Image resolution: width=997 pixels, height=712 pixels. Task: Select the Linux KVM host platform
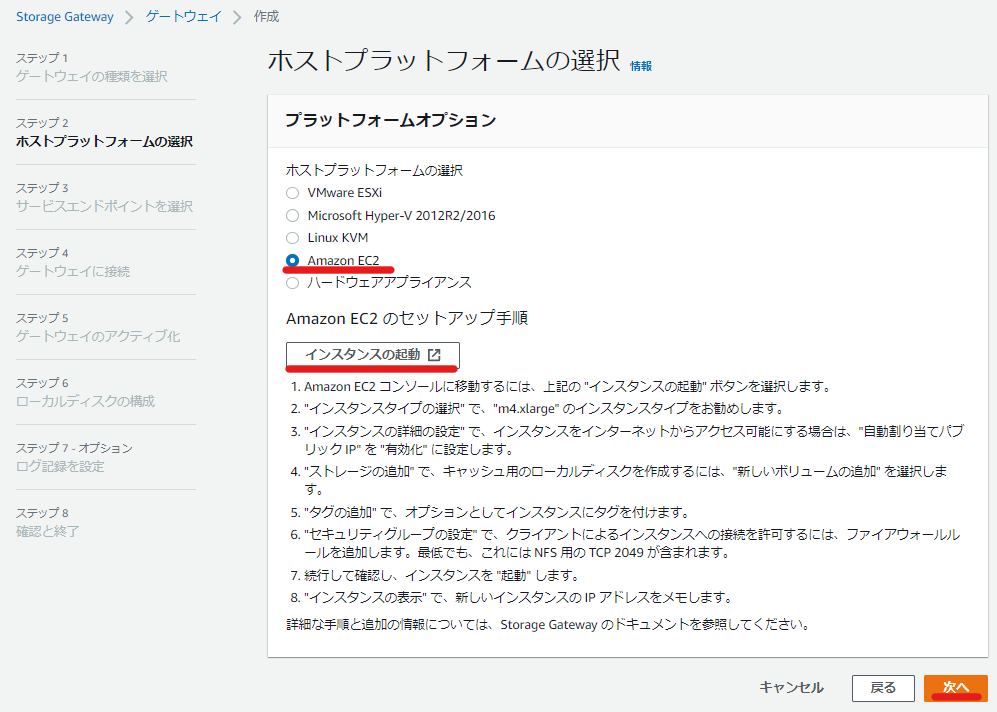tap(291, 237)
